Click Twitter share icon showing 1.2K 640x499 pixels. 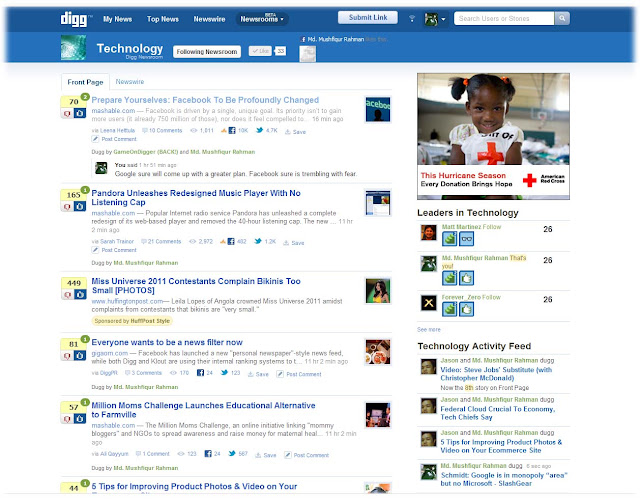coord(258,241)
